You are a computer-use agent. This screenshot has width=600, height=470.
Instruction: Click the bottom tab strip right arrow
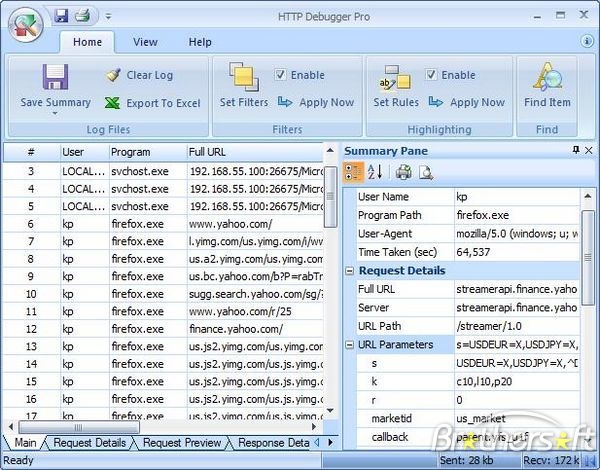(x=331, y=443)
